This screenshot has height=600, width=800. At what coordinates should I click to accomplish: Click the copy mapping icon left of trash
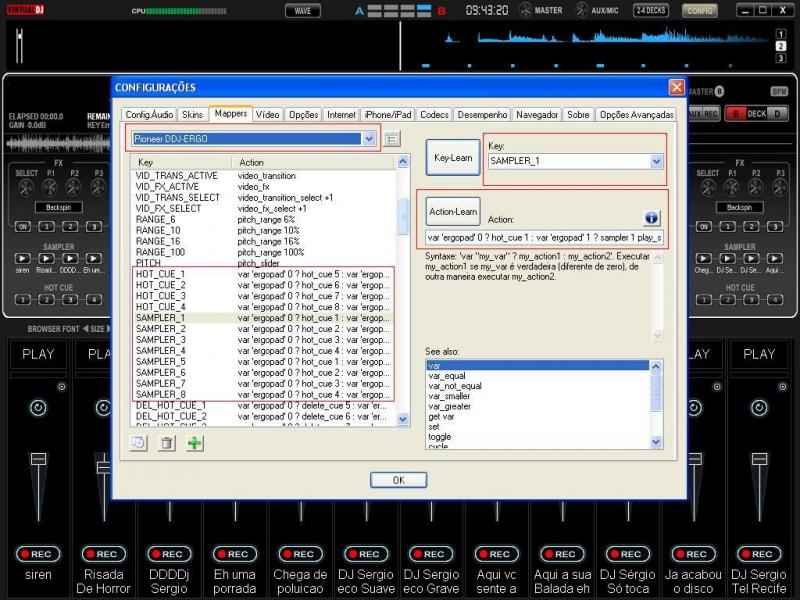coord(140,443)
